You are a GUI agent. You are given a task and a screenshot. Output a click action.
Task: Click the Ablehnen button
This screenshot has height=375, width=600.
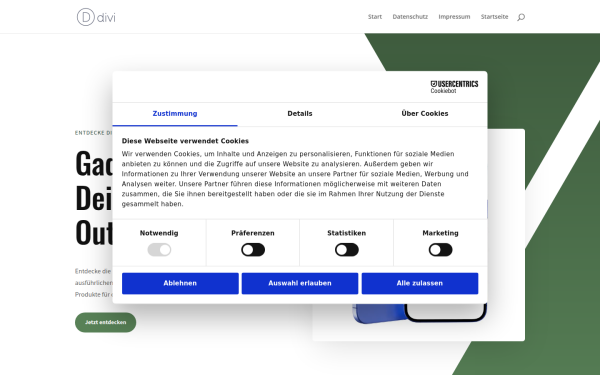tap(180, 284)
